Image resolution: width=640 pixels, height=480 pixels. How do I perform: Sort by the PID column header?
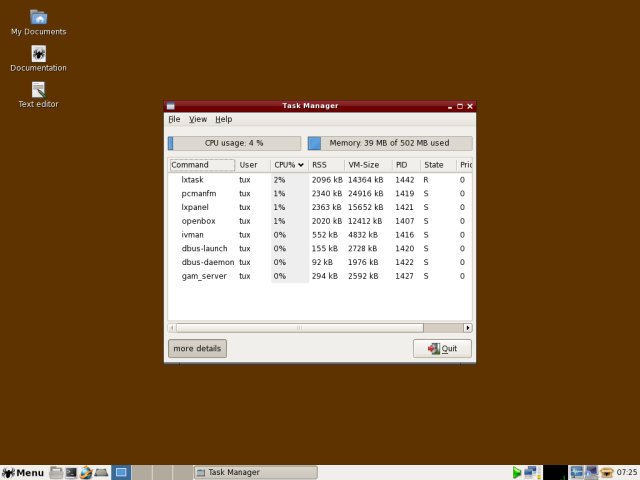click(x=407, y=165)
